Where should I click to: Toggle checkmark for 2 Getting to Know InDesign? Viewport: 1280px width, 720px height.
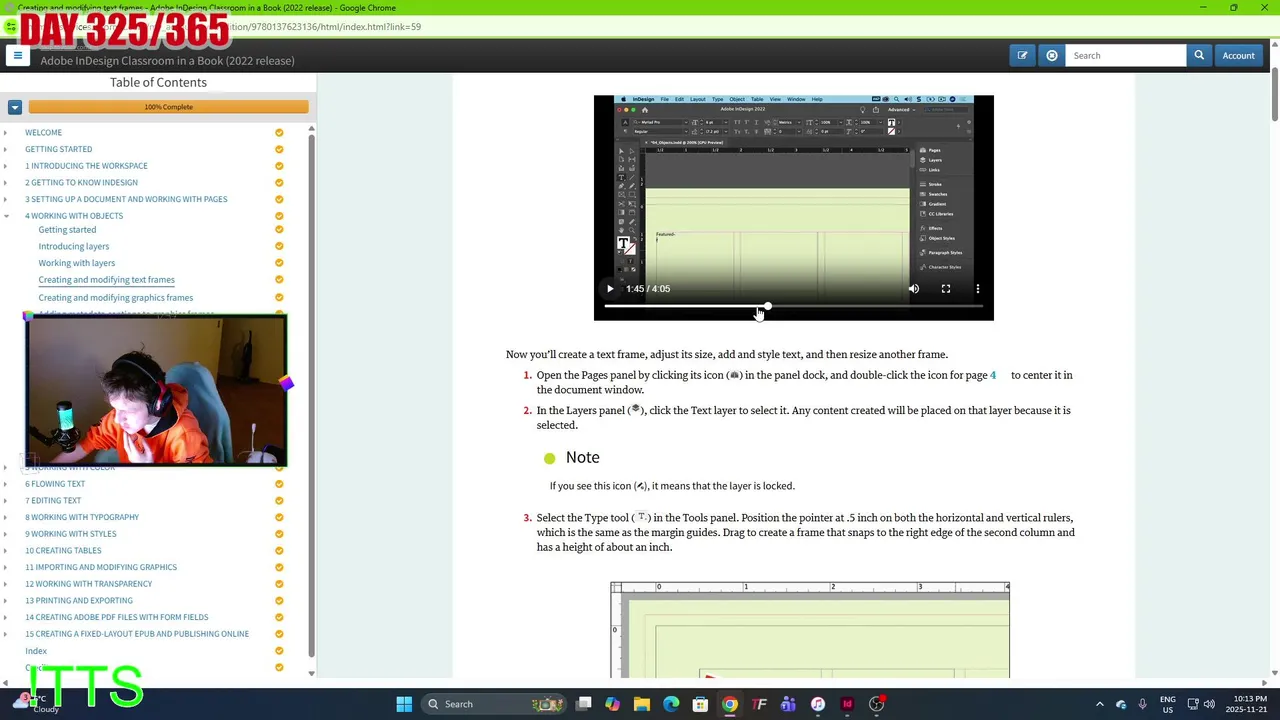click(x=279, y=183)
